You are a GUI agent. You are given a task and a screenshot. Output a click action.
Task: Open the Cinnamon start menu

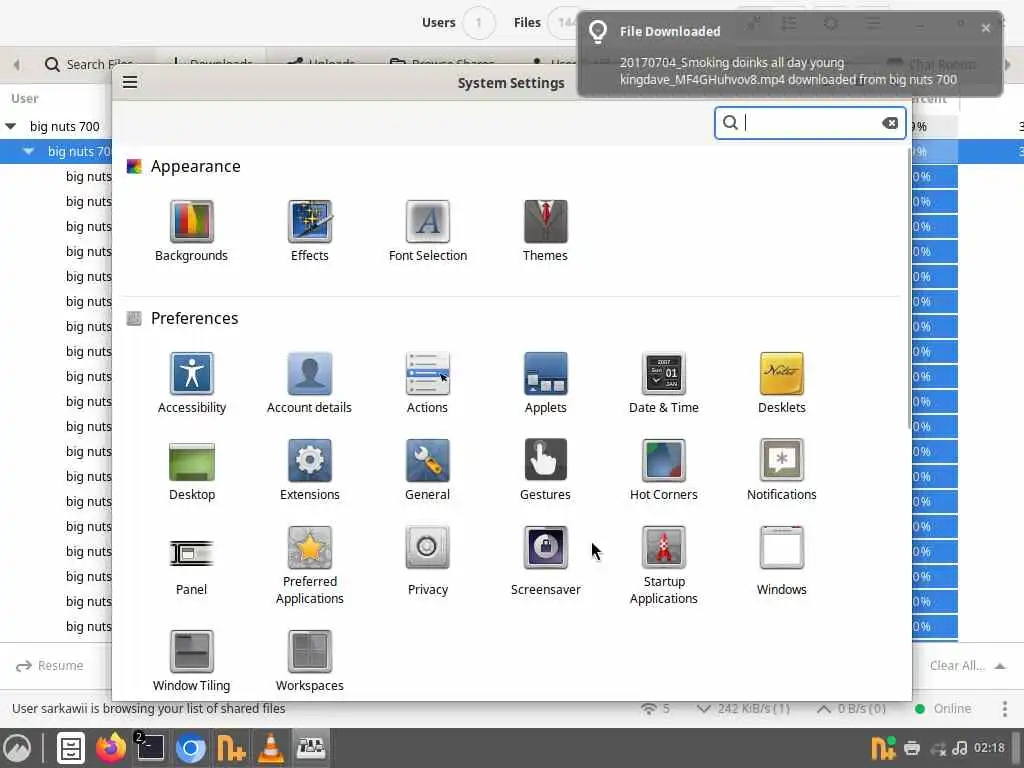point(18,748)
